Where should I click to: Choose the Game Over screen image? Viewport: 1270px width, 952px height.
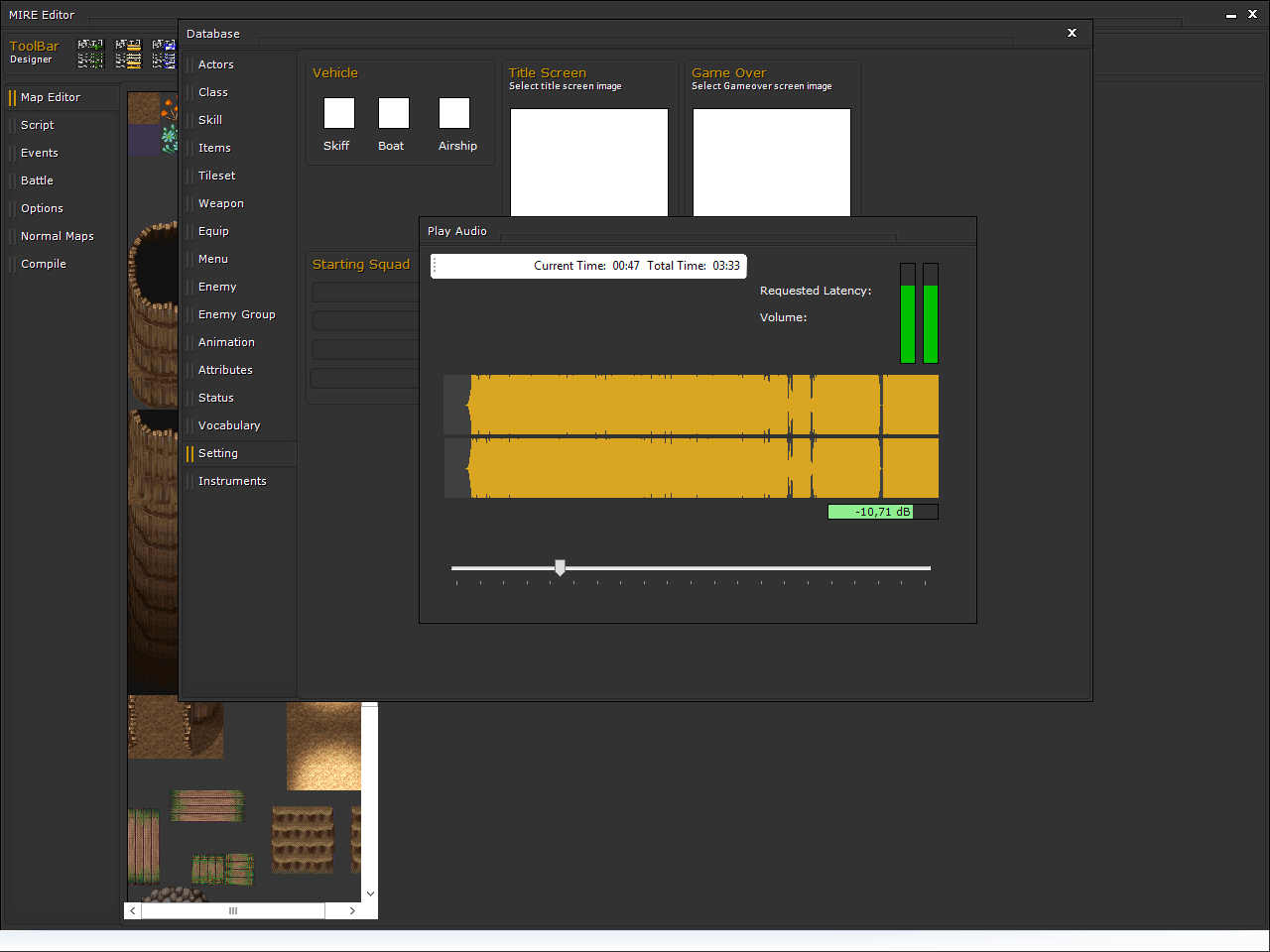pyautogui.click(x=772, y=163)
